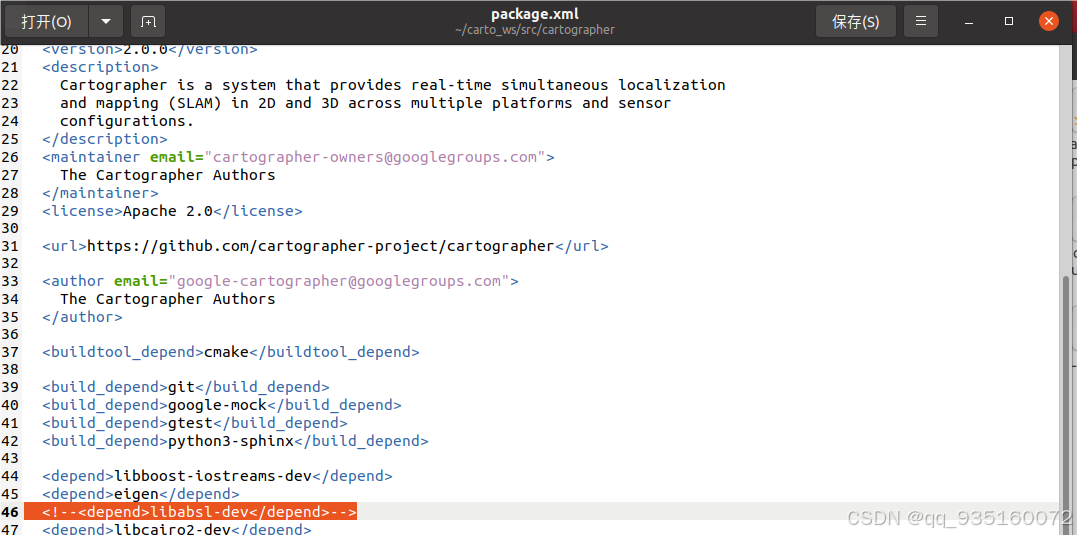The height and width of the screenshot is (535, 1077).
Task: Click the opening description tag on line 21
Action: point(100,67)
